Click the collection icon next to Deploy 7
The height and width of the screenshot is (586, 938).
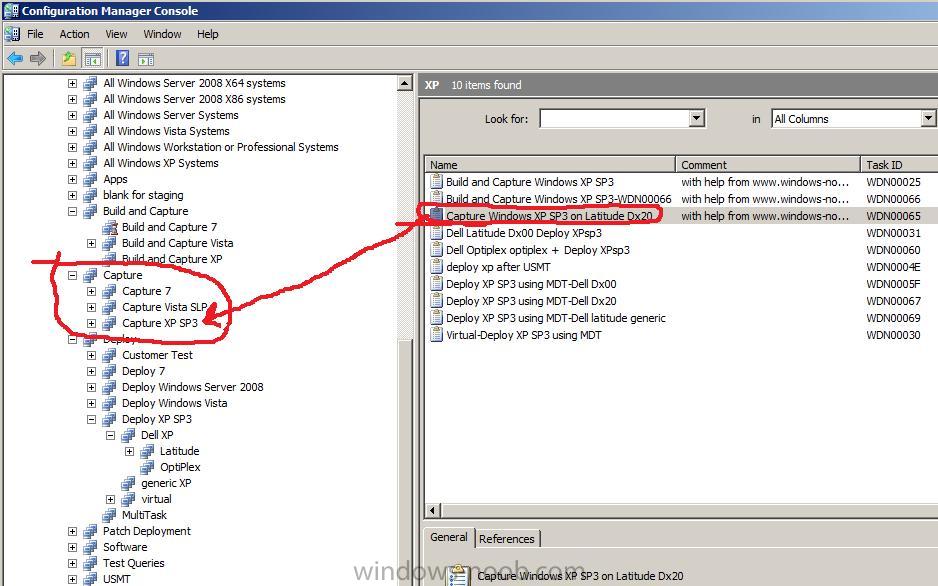109,371
